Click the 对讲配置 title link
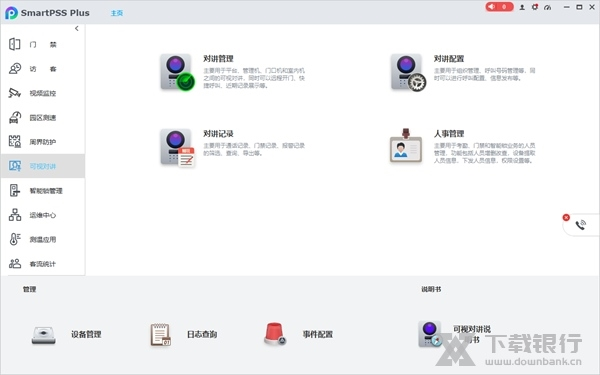The image size is (600, 375). click(x=449, y=59)
